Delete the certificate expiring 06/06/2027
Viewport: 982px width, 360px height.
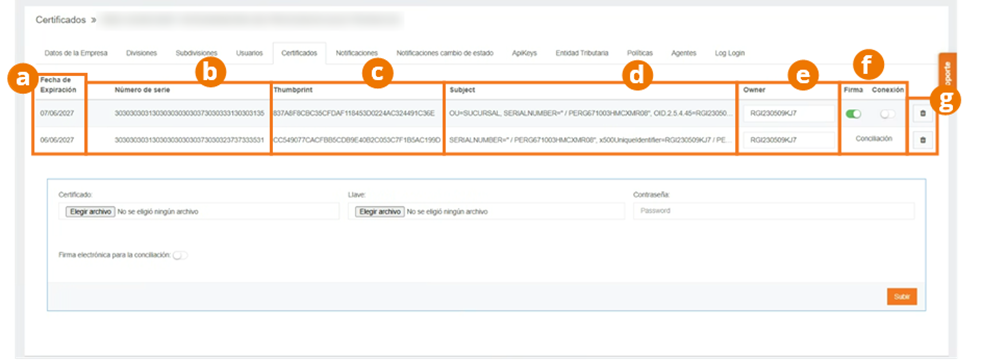click(x=922, y=140)
